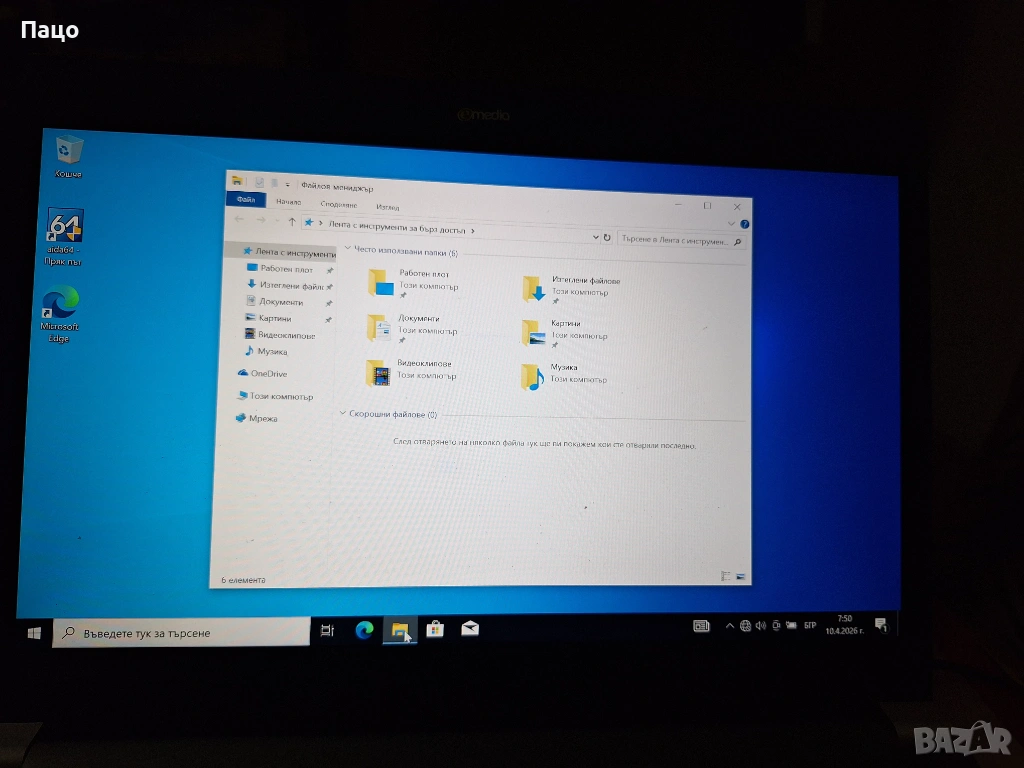The width and height of the screenshot is (1024, 768).
Task: Open the address bar history dropdown
Action: [x=595, y=237]
